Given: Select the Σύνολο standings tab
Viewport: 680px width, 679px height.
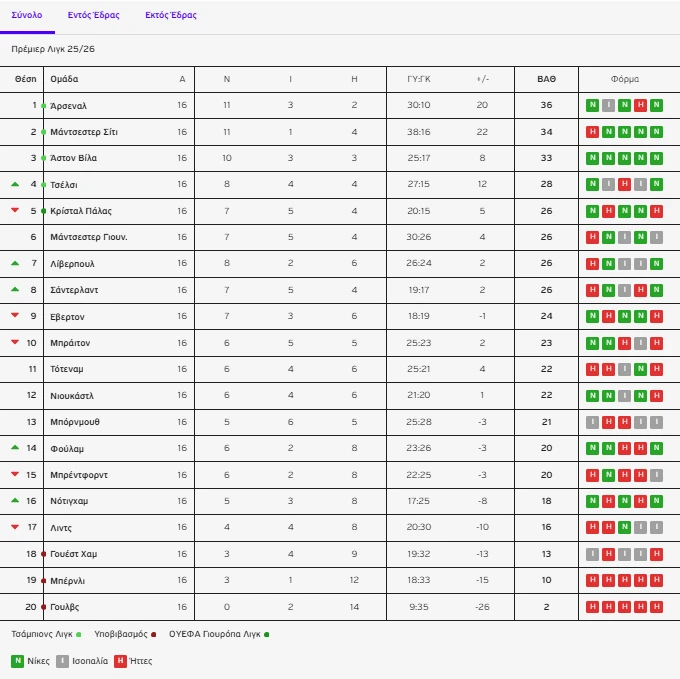Looking at the screenshot, I should (x=27, y=16).
